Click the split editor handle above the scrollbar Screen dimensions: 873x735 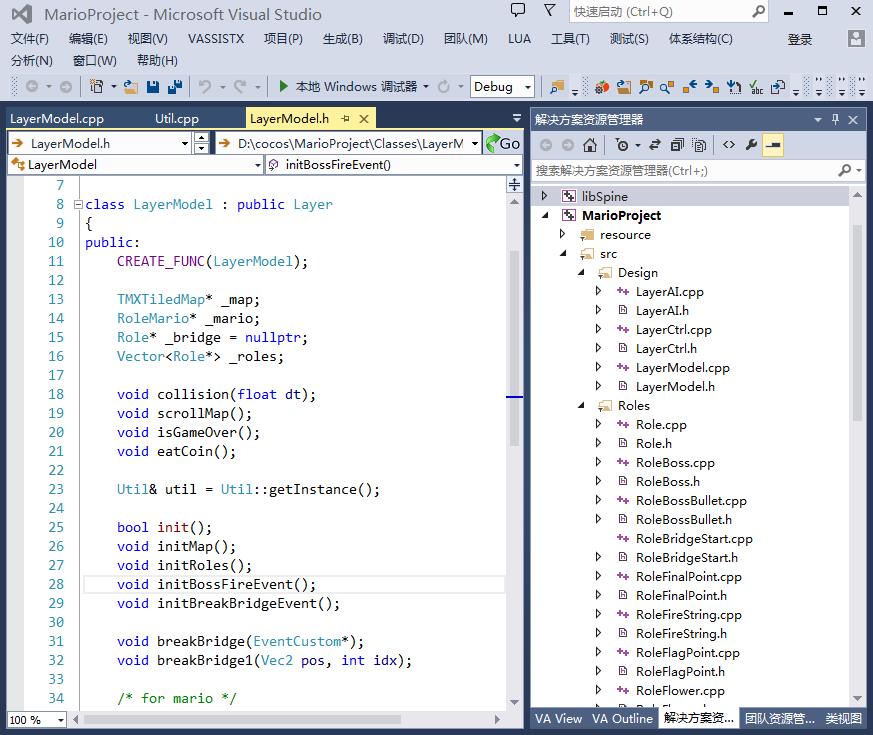tap(514, 184)
